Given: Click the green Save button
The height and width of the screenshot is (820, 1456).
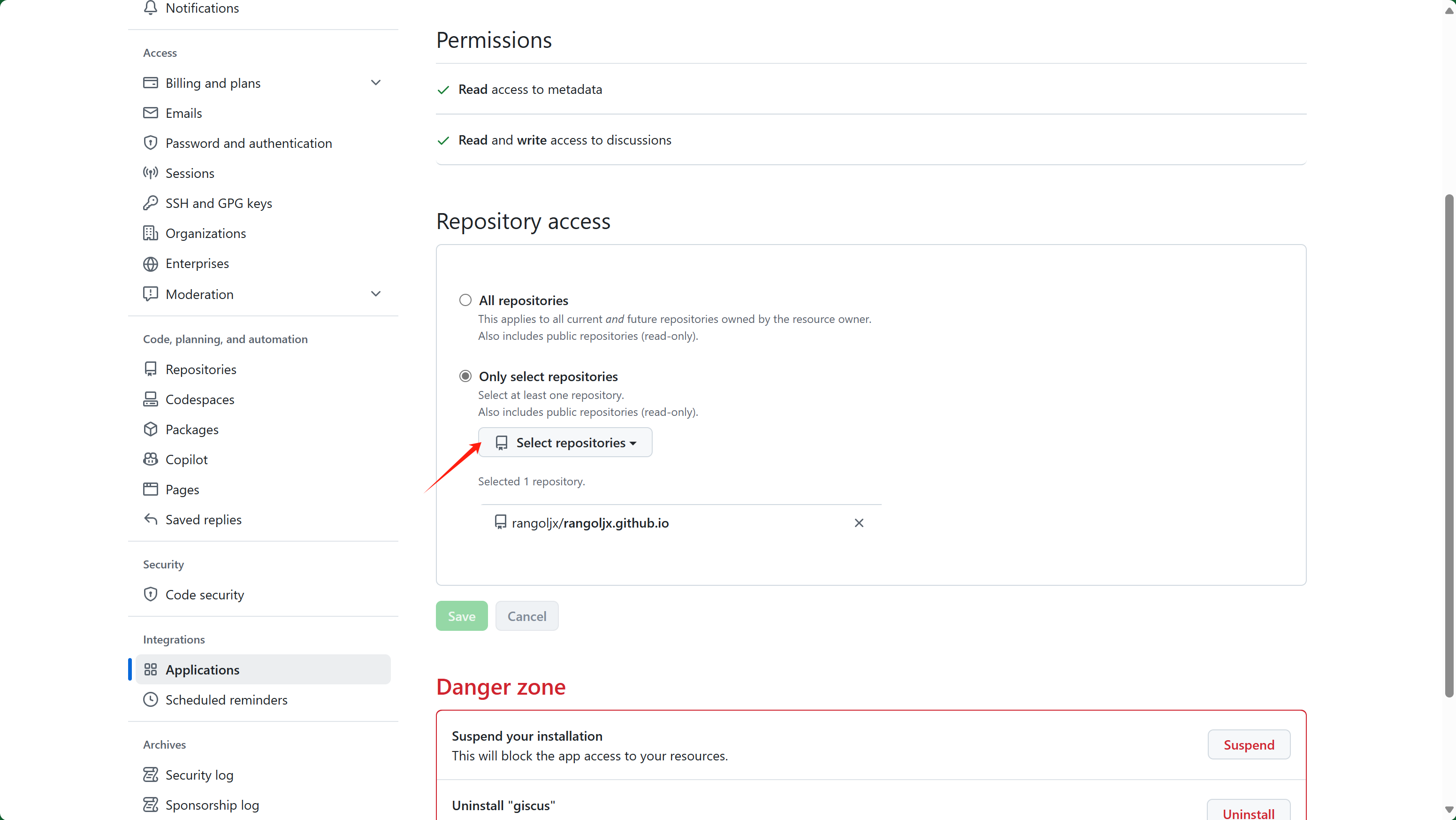Looking at the screenshot, I should click(461, 616).
